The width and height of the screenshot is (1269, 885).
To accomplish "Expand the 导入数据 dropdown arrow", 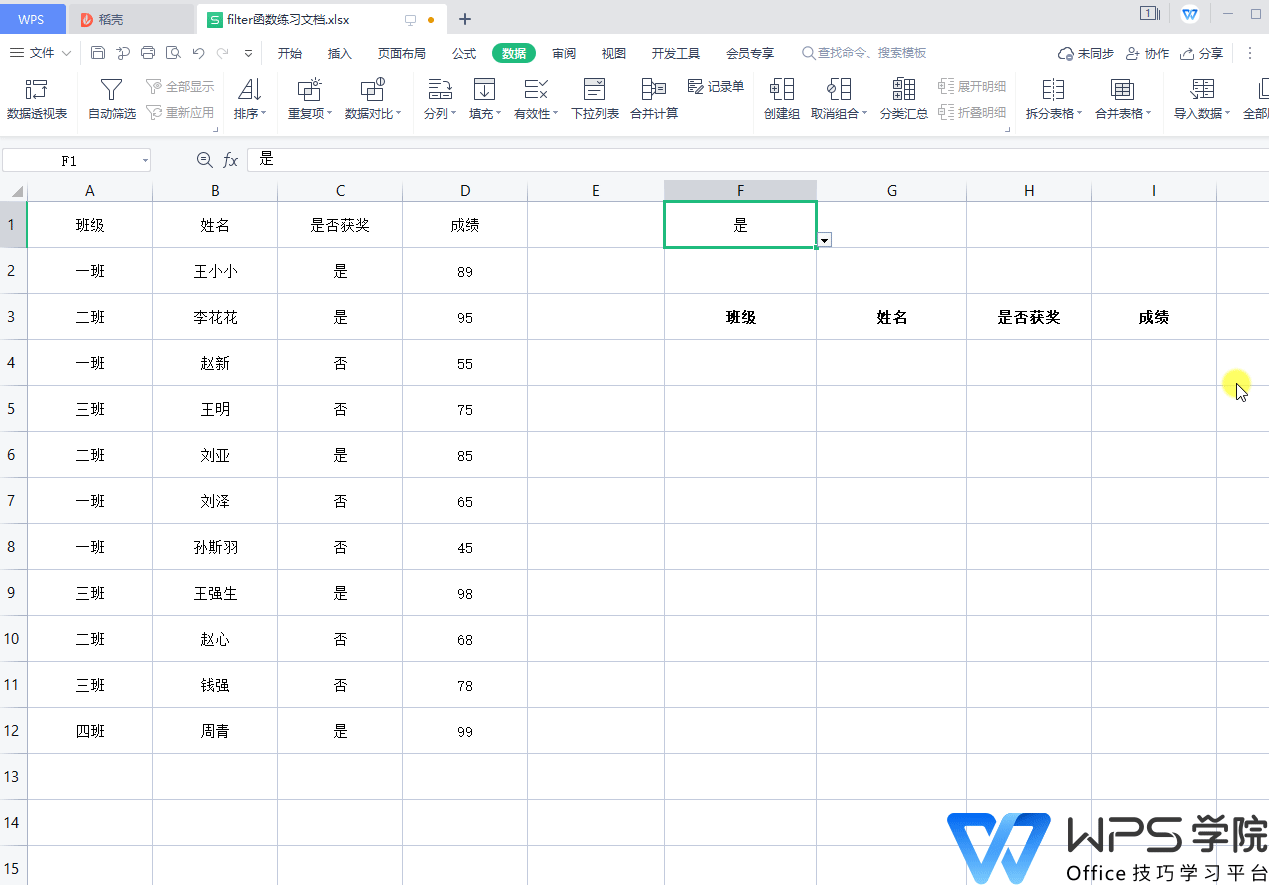I will coord(1227,114).
